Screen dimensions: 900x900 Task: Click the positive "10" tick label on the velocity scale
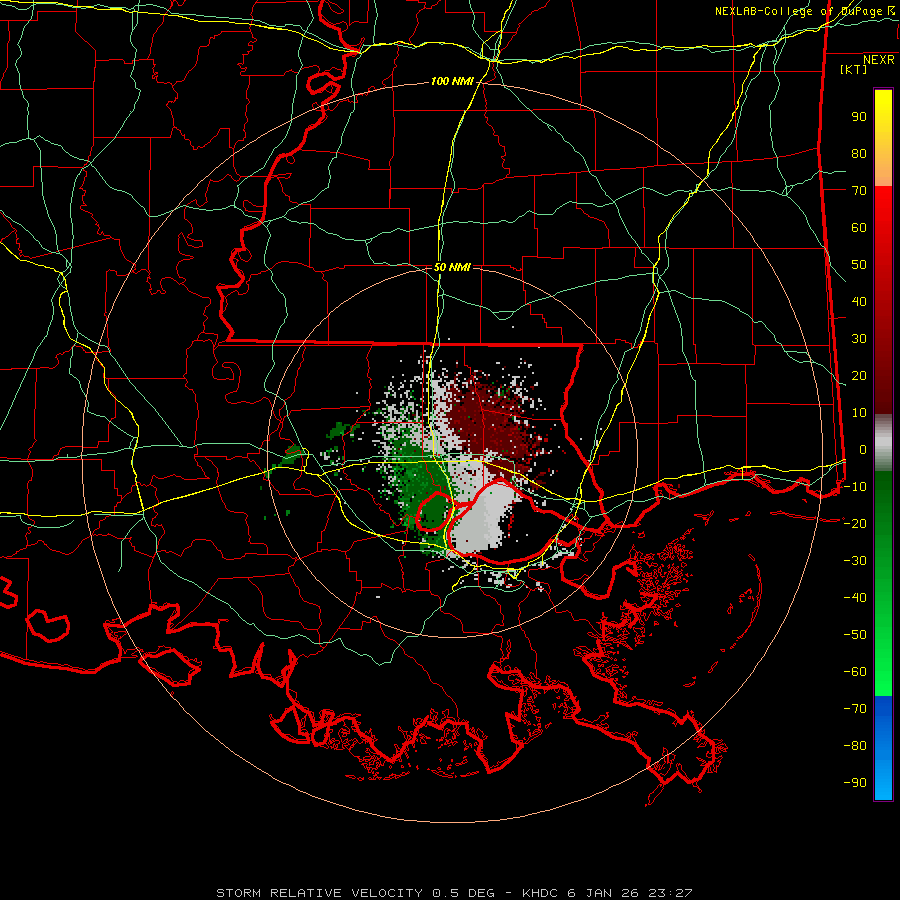click(x=859, y=413)
